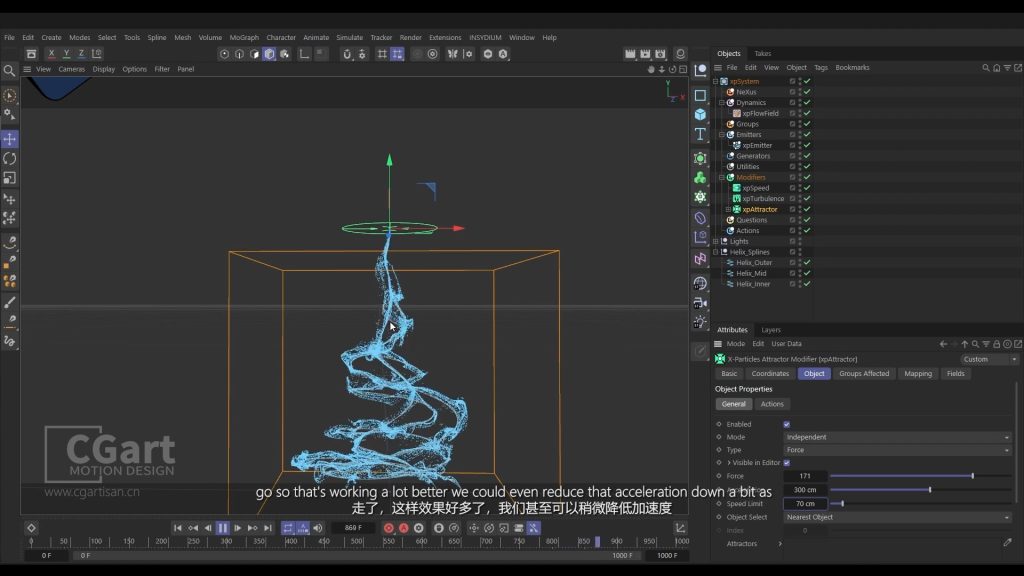Click the Live Selection tool icon

[10, 96]
